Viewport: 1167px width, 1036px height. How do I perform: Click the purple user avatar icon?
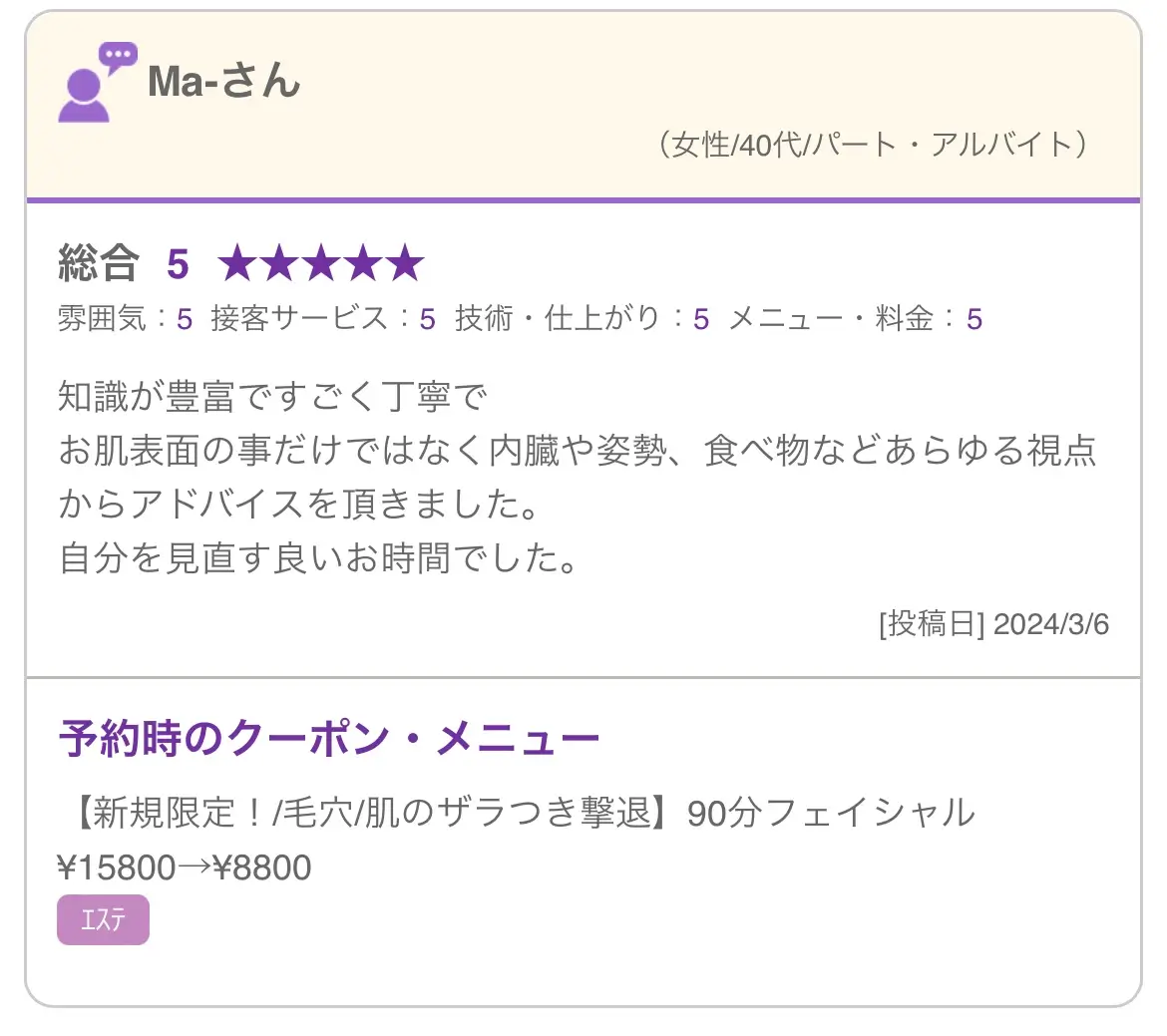84,96
